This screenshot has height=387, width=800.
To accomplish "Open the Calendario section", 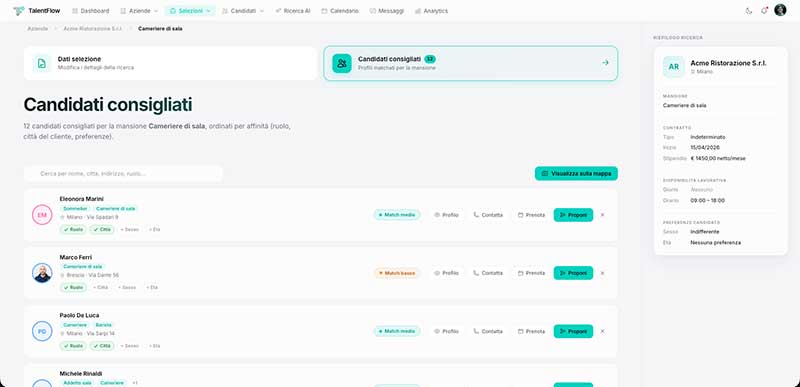I will click(340, 11).
